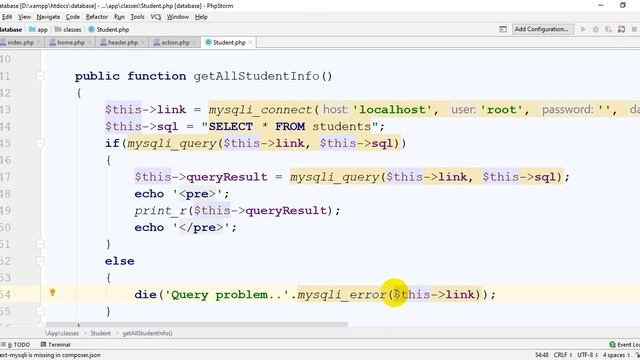Click Student.php in the navigation bar
This screenshot has height=360, width=640.
(x=109, y=29)
